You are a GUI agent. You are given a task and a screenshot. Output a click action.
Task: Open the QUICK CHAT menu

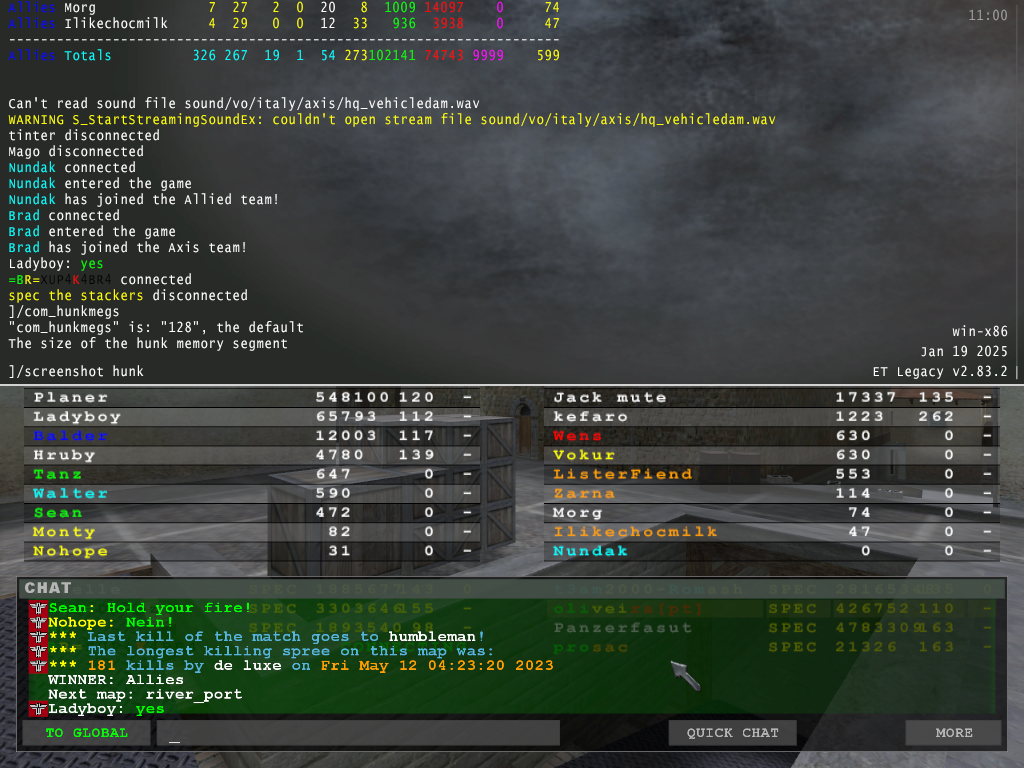coord(732,733)
